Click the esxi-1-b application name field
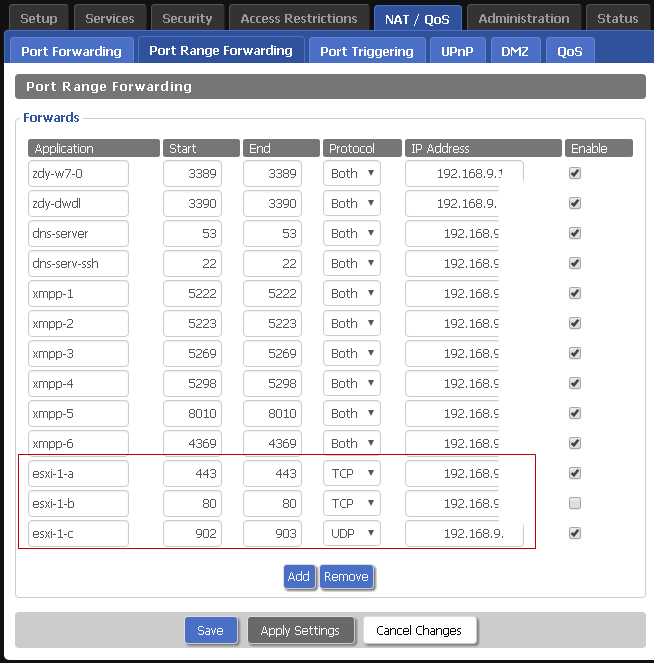 (79, 503)
